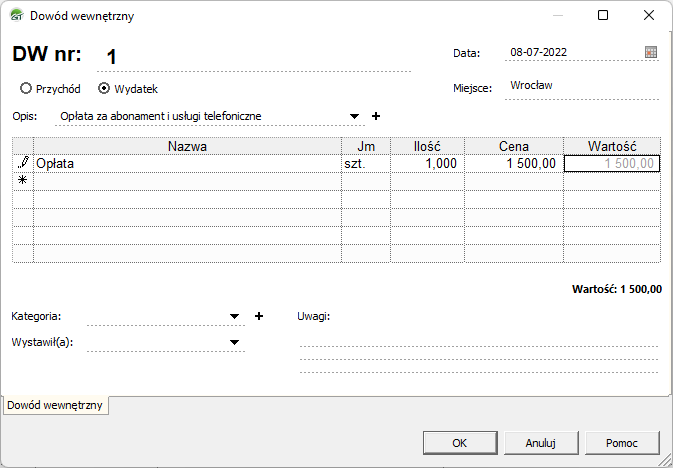Select the greyed Wartość cell 1 500,00

pos(612,164)
